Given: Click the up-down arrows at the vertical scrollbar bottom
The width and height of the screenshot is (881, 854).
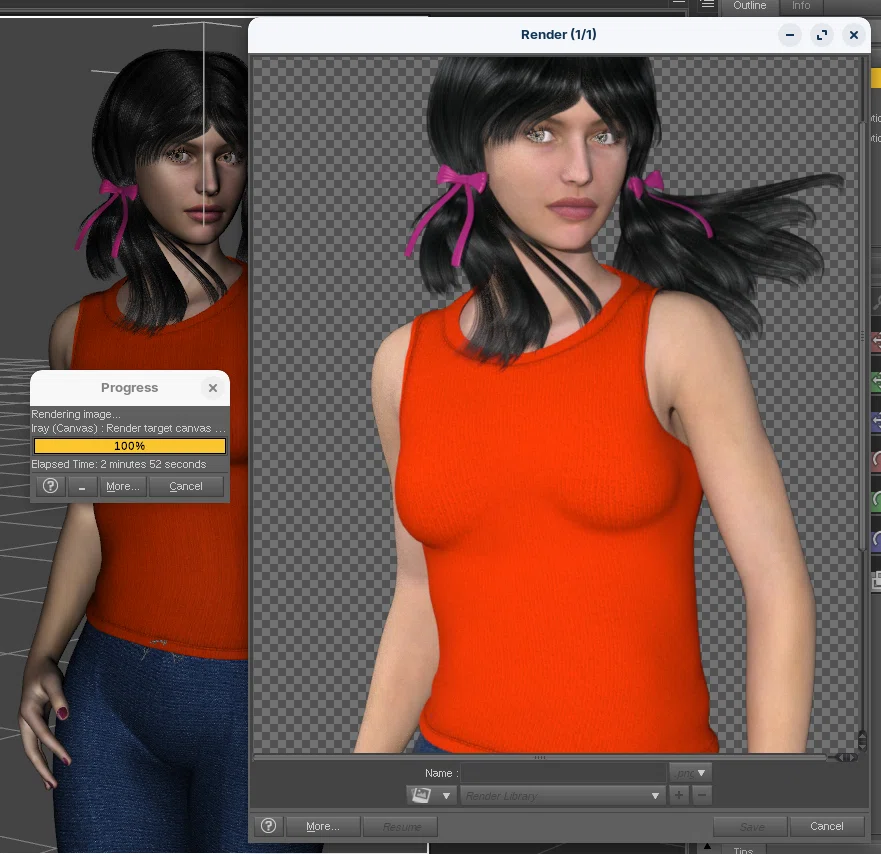Looking at the screenshot, I should click(862, 740).
